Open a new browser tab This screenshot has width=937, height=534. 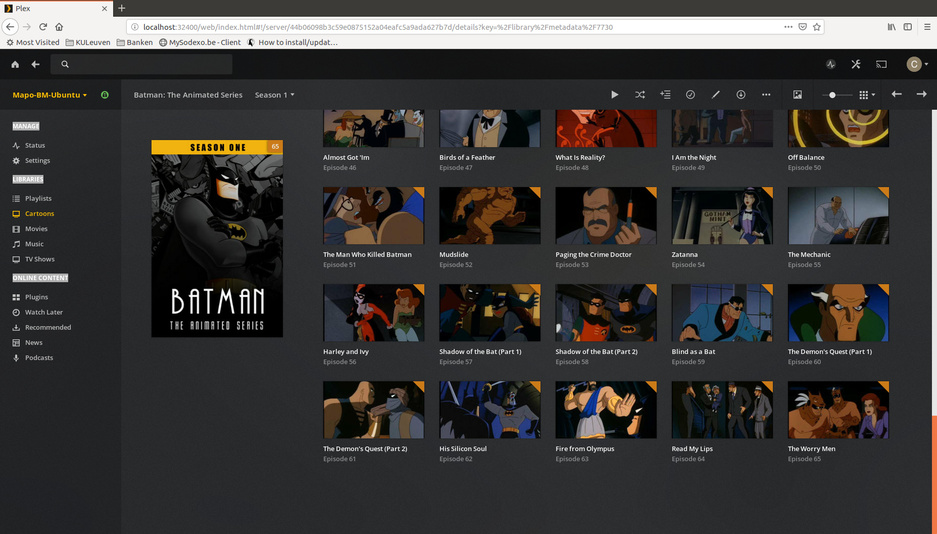[121, 8]
